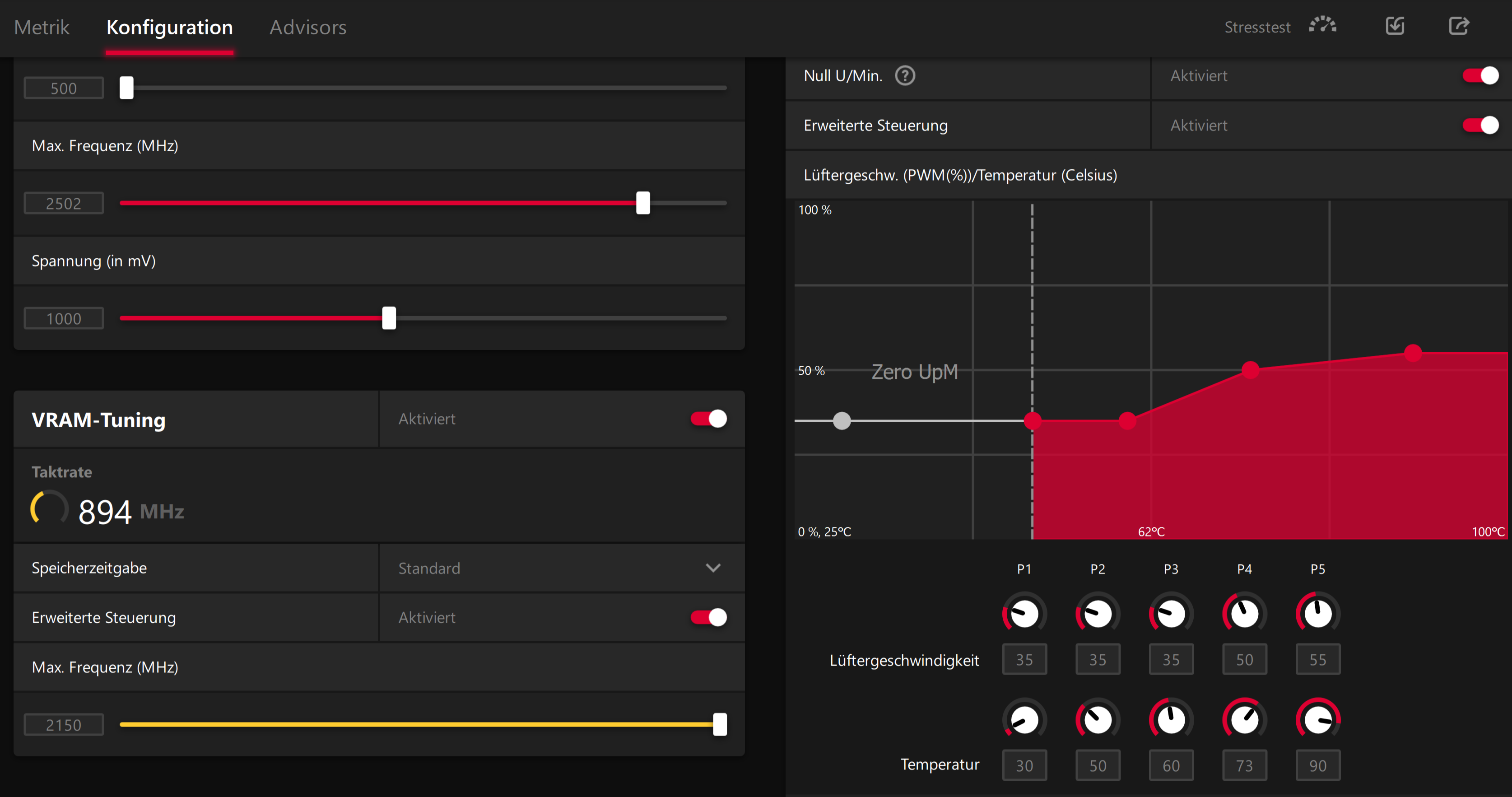Turn off fan Erweiterte Steuerung switch

[x=1480, y=125]
